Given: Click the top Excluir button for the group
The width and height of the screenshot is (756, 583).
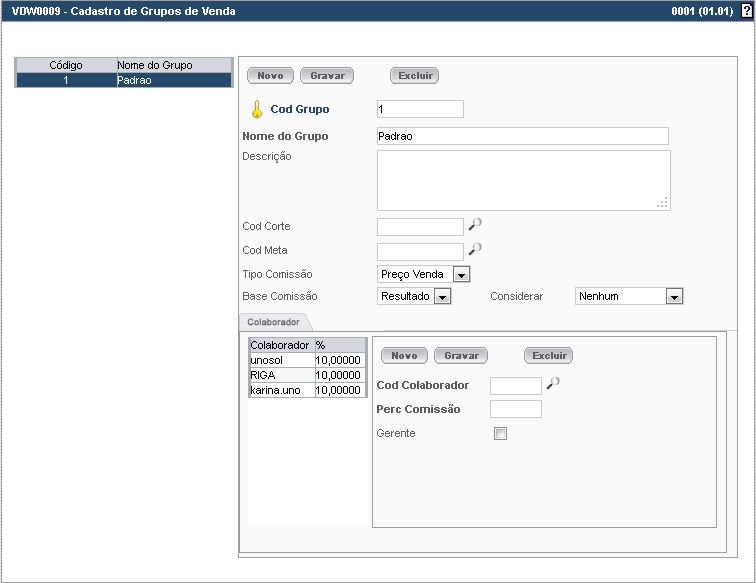Looking at the screenshot, I should click(x=414, y=76).
